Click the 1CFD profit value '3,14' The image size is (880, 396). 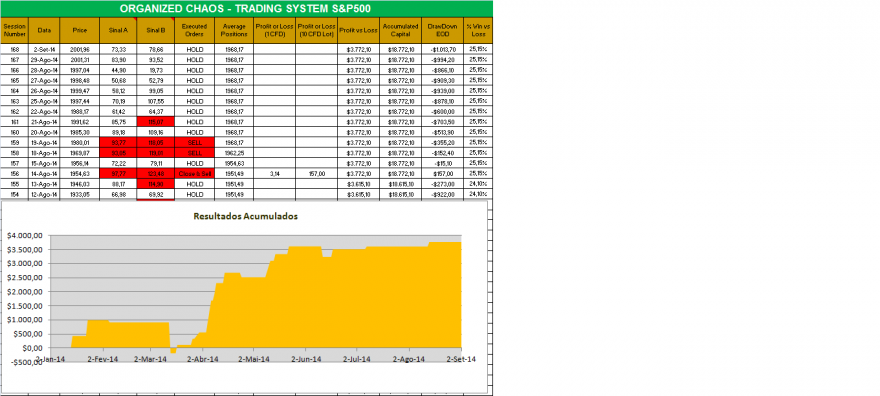[x=274, y=174]
